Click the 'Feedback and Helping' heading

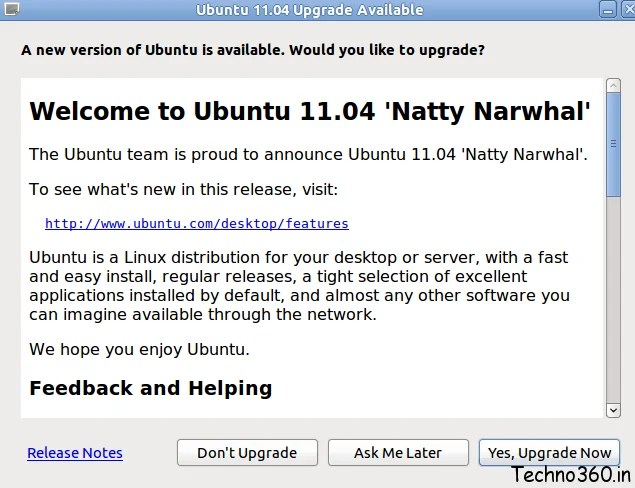(x=151, y=388)
